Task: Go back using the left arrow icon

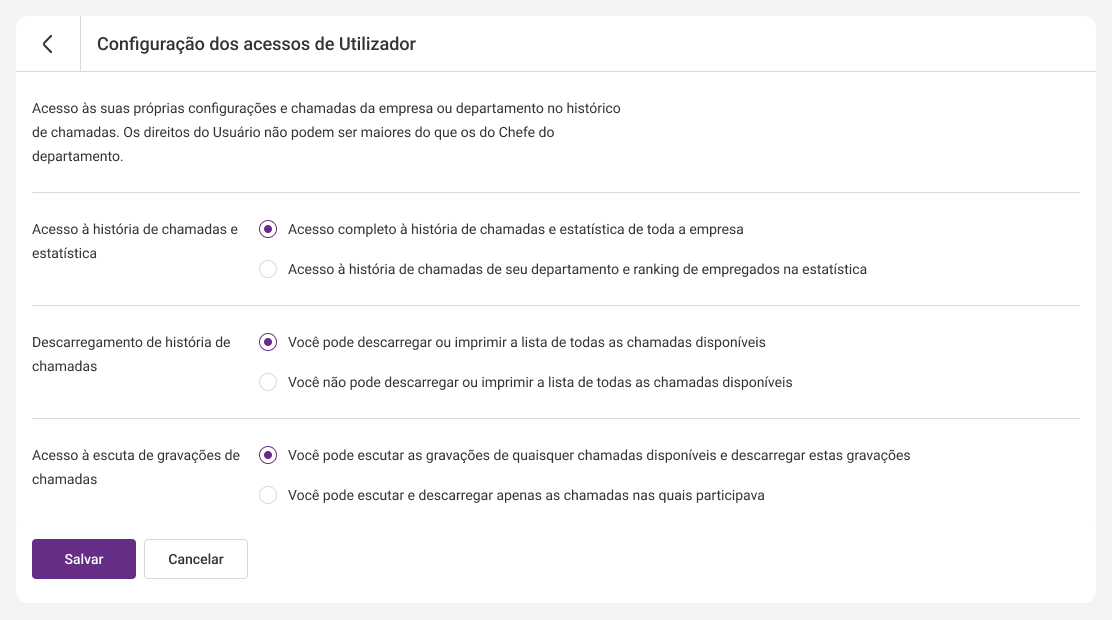Action: pos(48,44)
